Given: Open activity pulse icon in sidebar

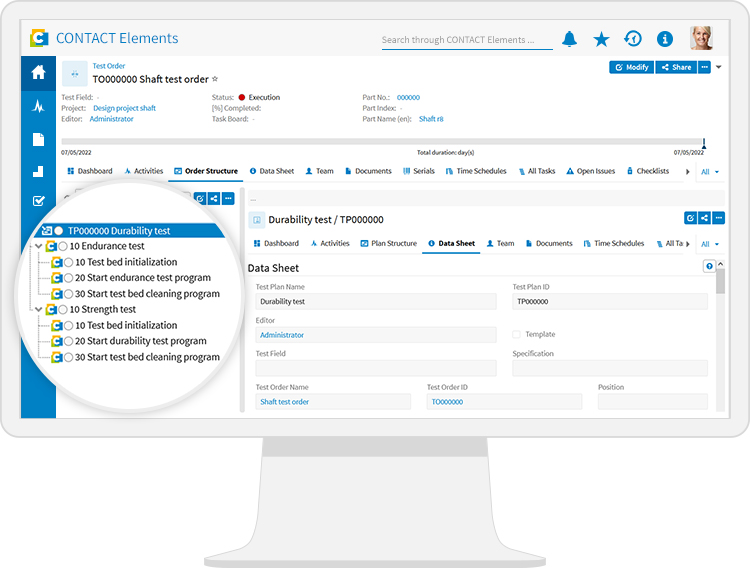Looking at the screenshot, I should [38, 106].
